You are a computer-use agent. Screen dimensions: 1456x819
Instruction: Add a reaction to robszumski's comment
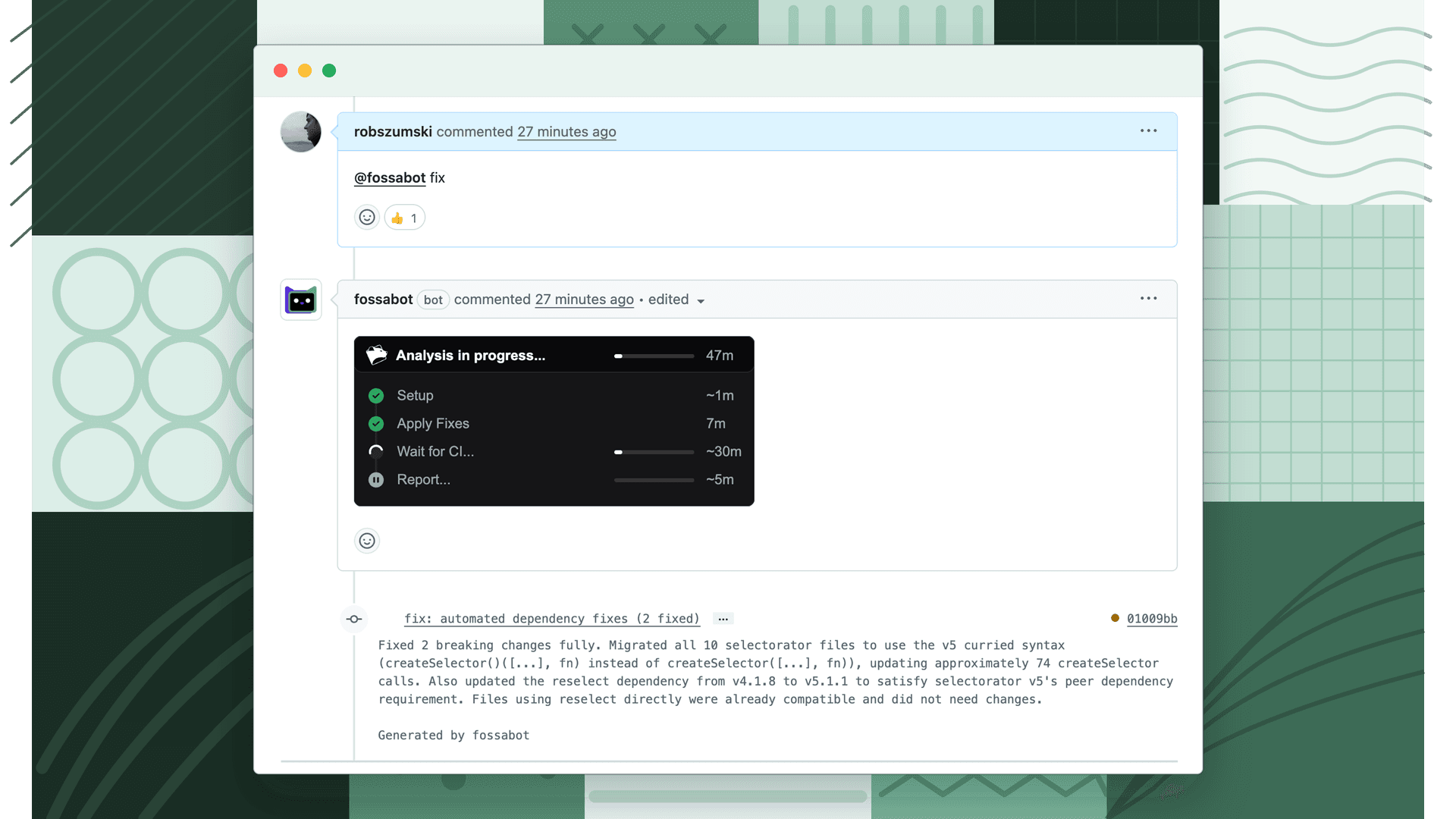pyautogui.click(x=367, y=218)
